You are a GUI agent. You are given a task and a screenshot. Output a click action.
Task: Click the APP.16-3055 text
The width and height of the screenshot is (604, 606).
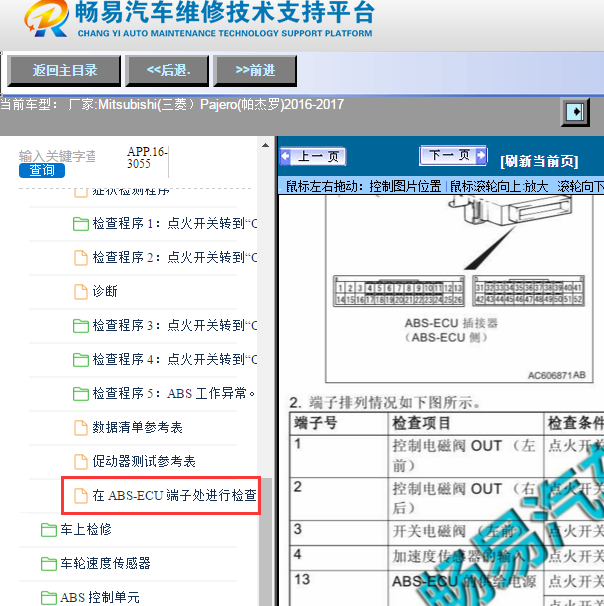pos(147,158)
